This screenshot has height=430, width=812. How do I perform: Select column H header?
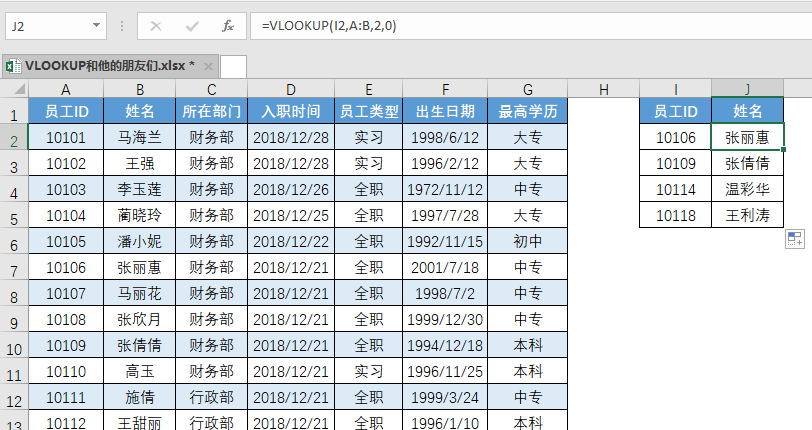pos(604,89)
